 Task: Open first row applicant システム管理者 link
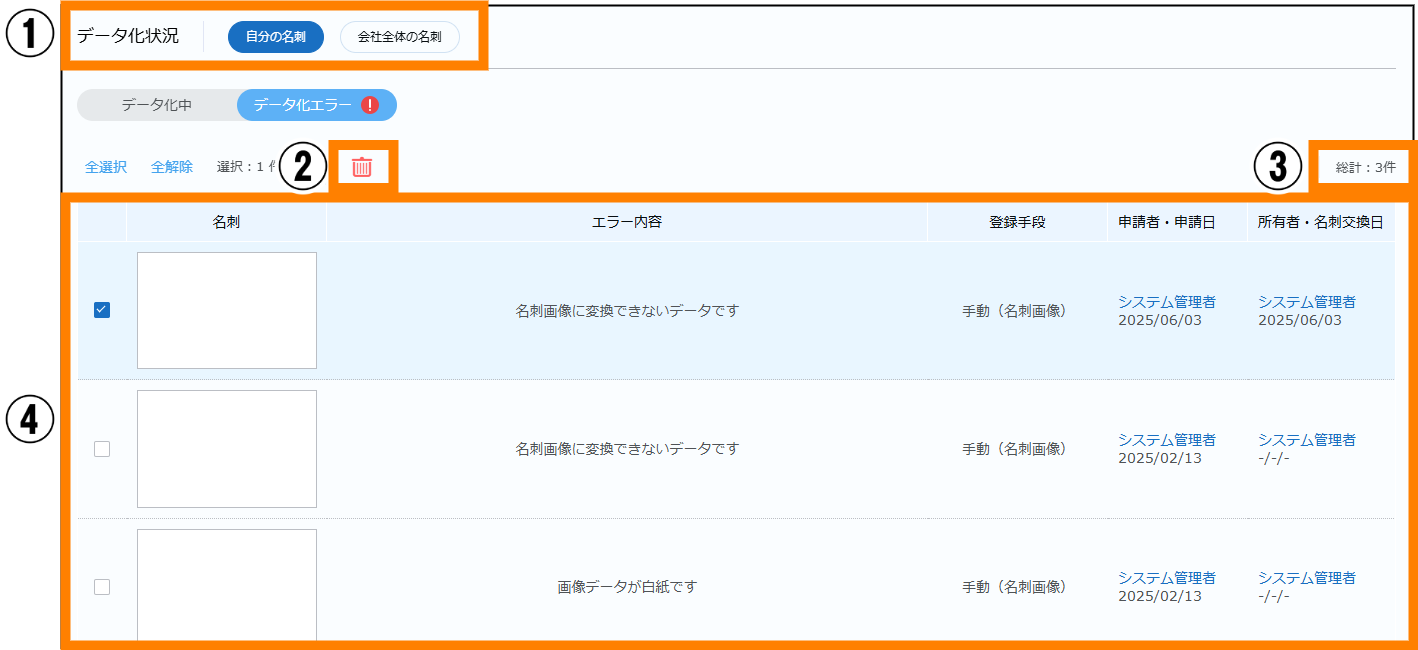[x=1166, y=302]
